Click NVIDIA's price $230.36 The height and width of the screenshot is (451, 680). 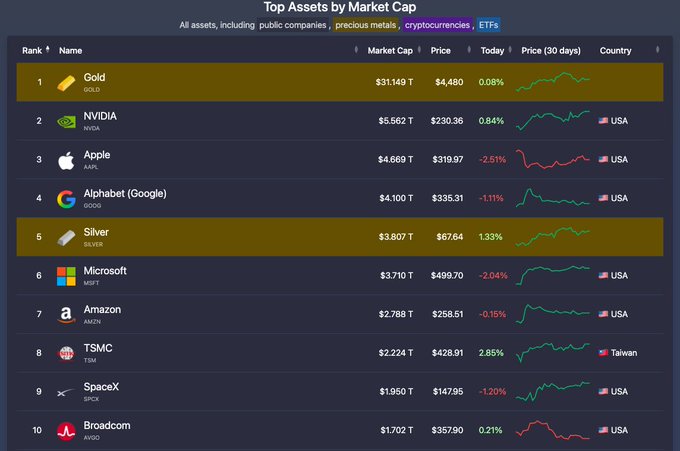click(x=447, y=121)
